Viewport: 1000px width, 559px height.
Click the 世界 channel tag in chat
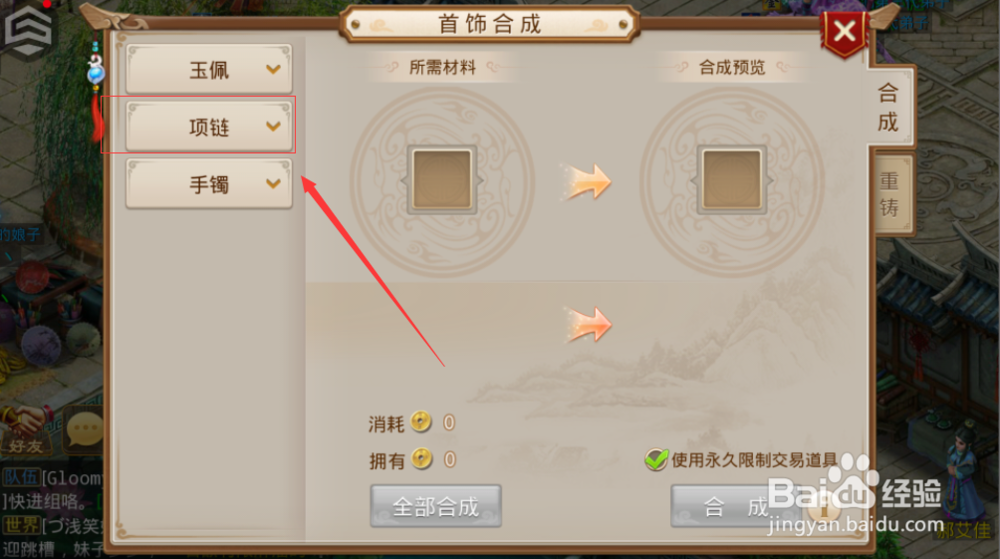[x=21, y=525]
